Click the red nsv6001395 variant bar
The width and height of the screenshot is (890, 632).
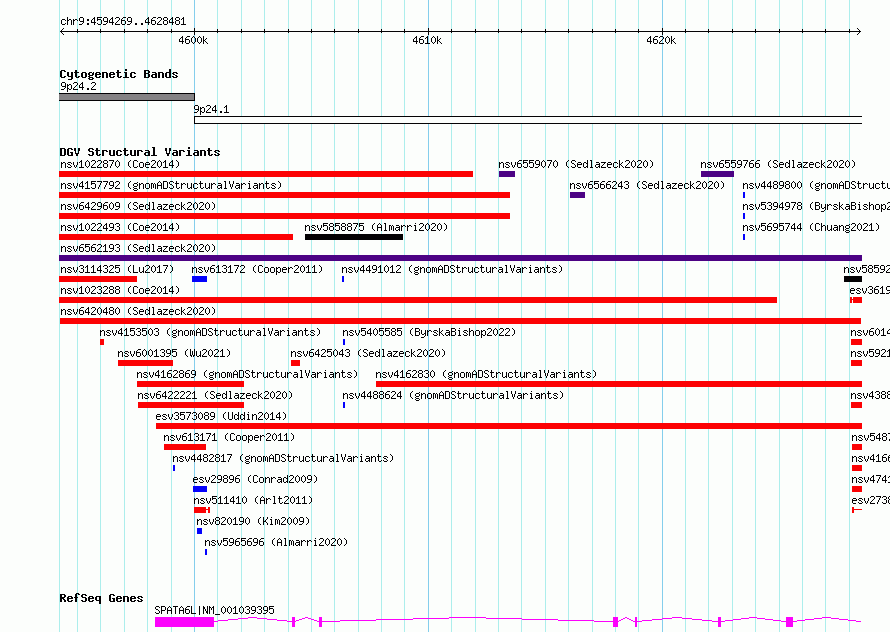point(145,363)
